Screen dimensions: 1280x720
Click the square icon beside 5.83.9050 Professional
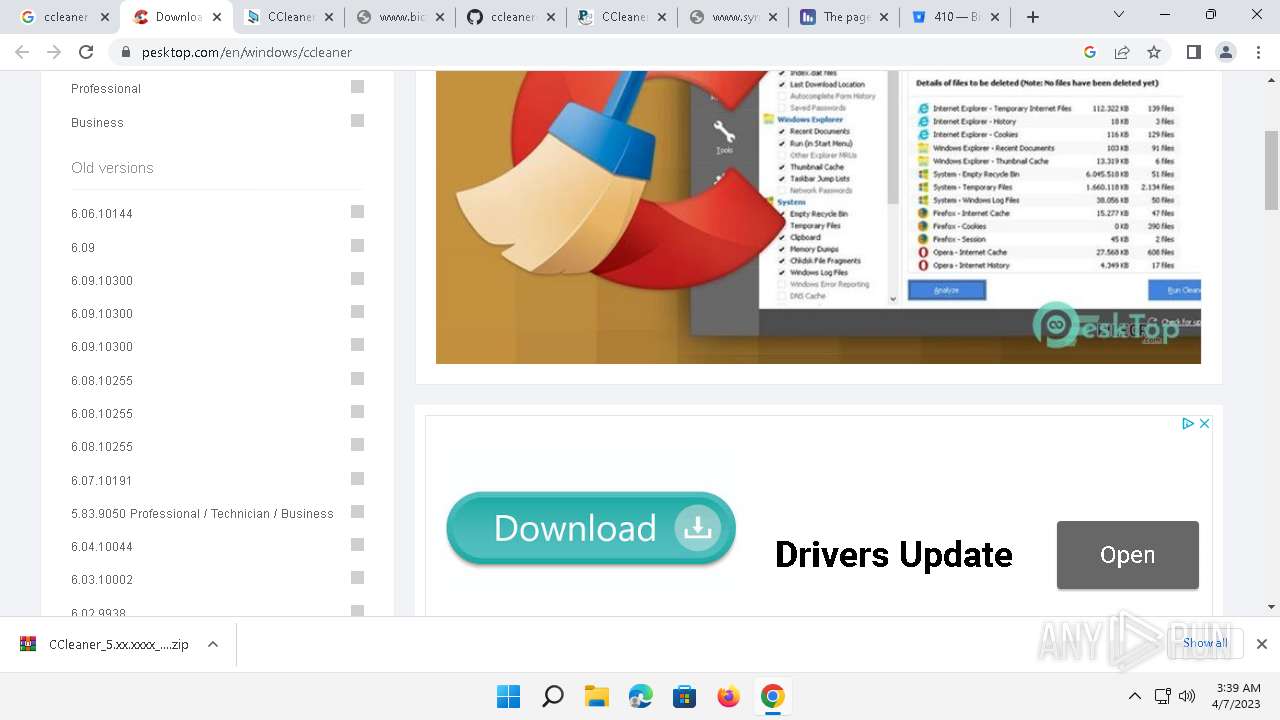click(x=357, y=512)
